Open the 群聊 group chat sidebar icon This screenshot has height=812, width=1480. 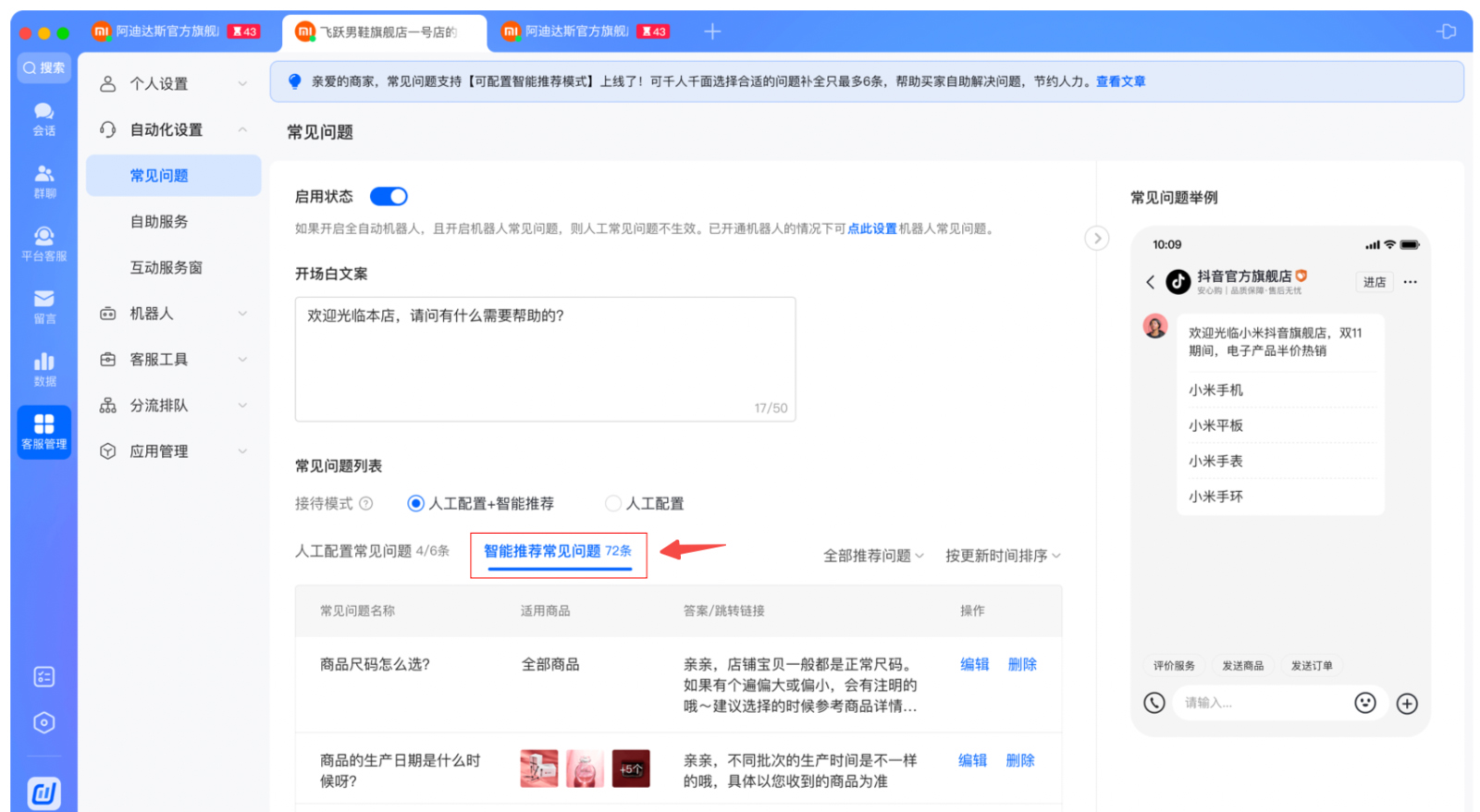43,181
